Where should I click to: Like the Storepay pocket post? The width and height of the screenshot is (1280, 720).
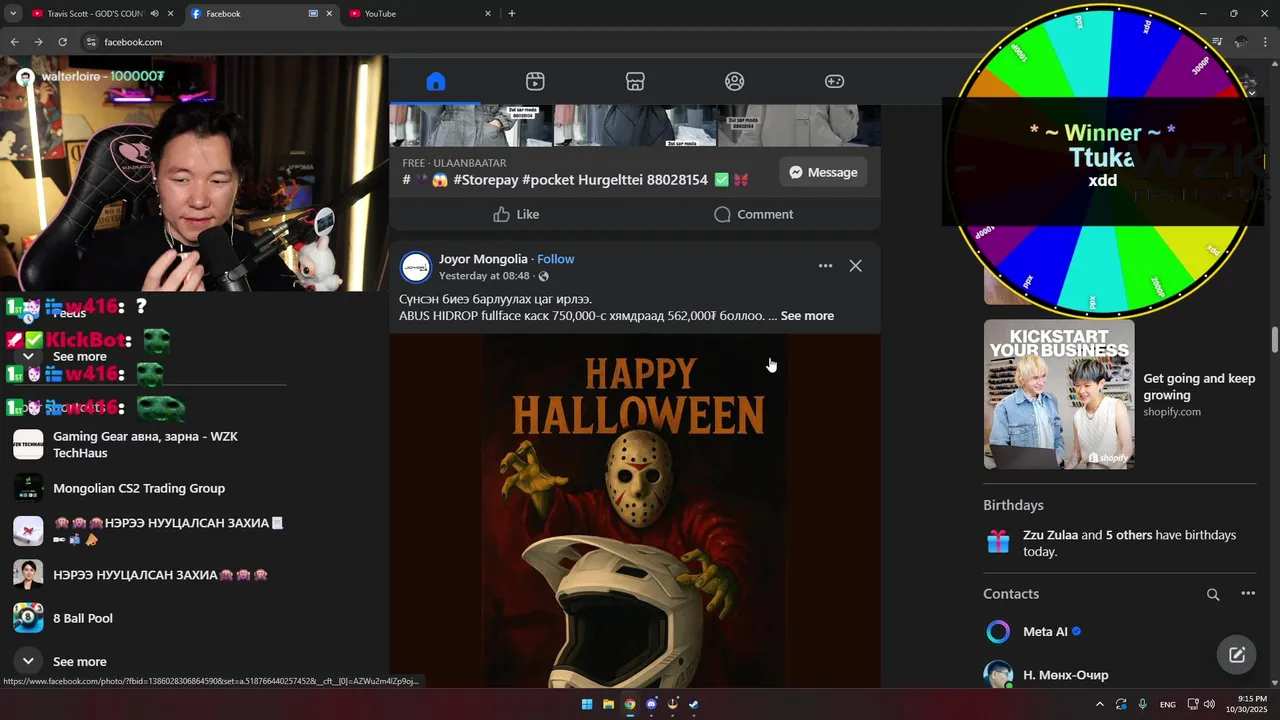(516, 214)
